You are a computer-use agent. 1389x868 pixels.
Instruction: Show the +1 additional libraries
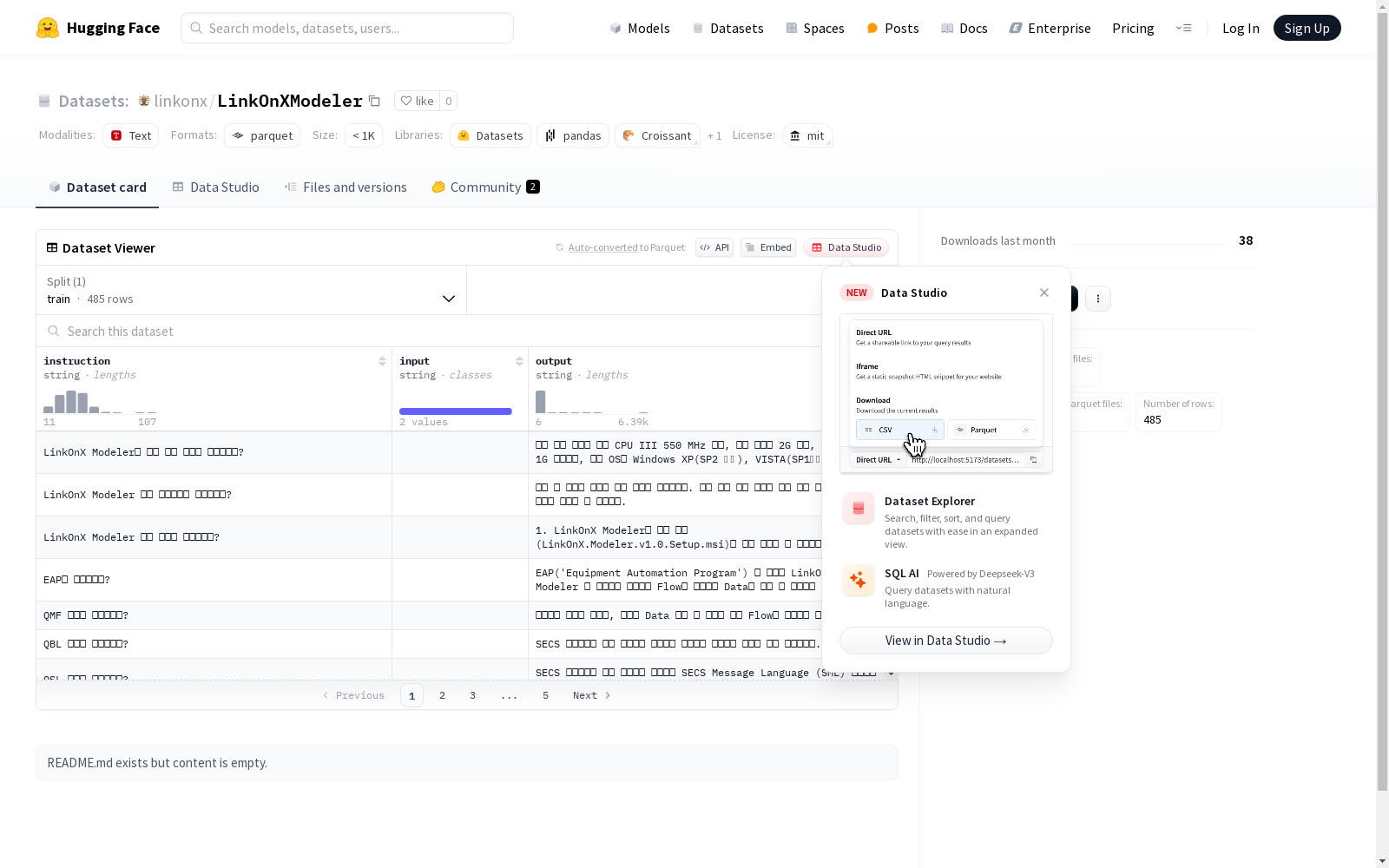[714, 135]
